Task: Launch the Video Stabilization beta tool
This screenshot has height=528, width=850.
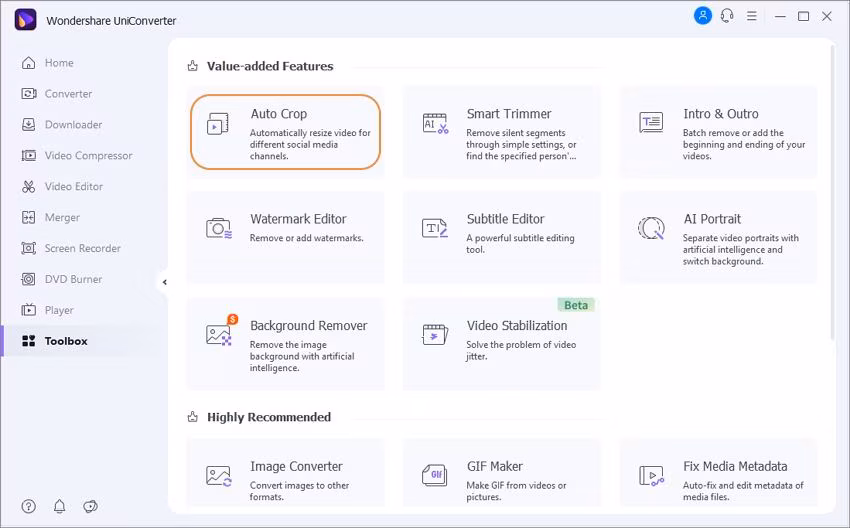Action: pyautogui.click(x=502, y=343)
